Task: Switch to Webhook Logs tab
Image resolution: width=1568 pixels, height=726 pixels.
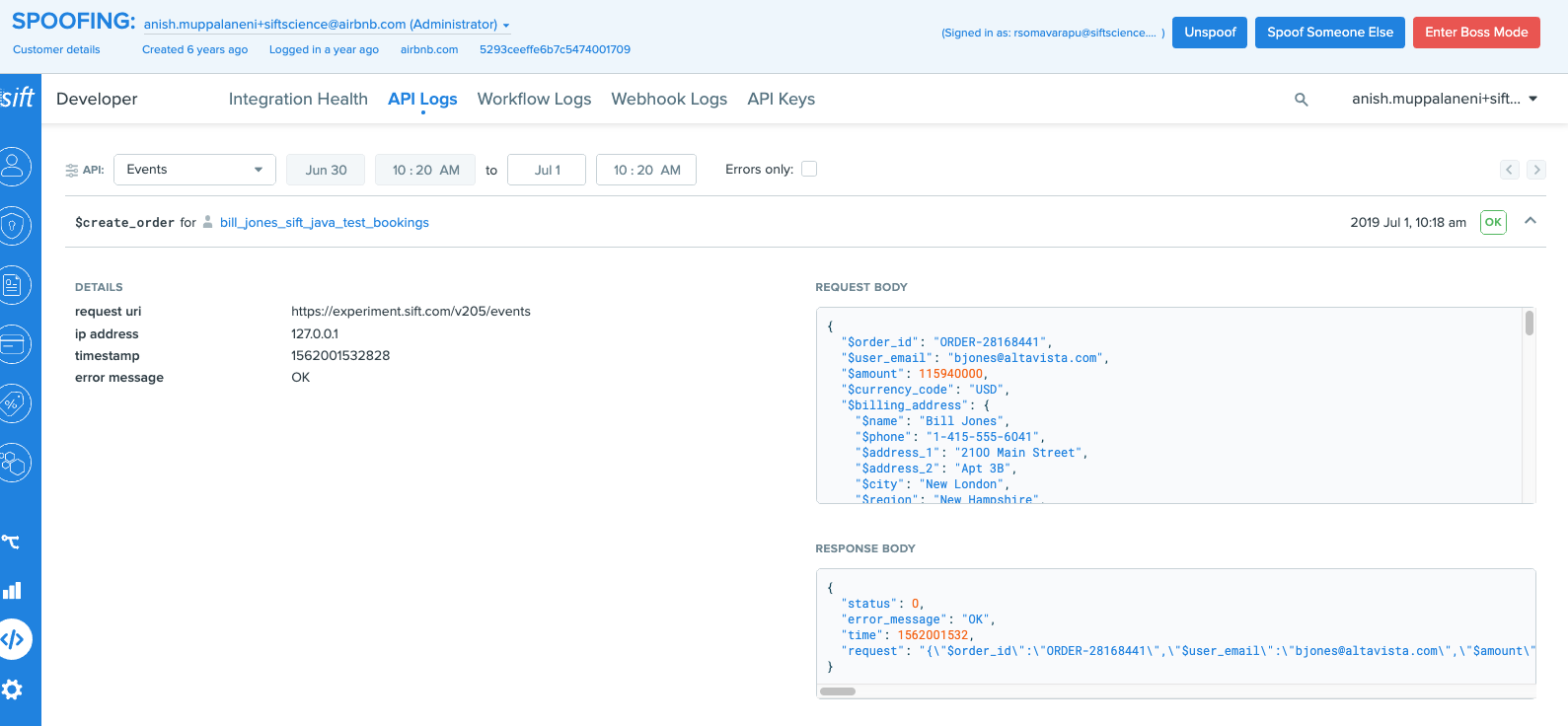Action: [x=669, y=99]
